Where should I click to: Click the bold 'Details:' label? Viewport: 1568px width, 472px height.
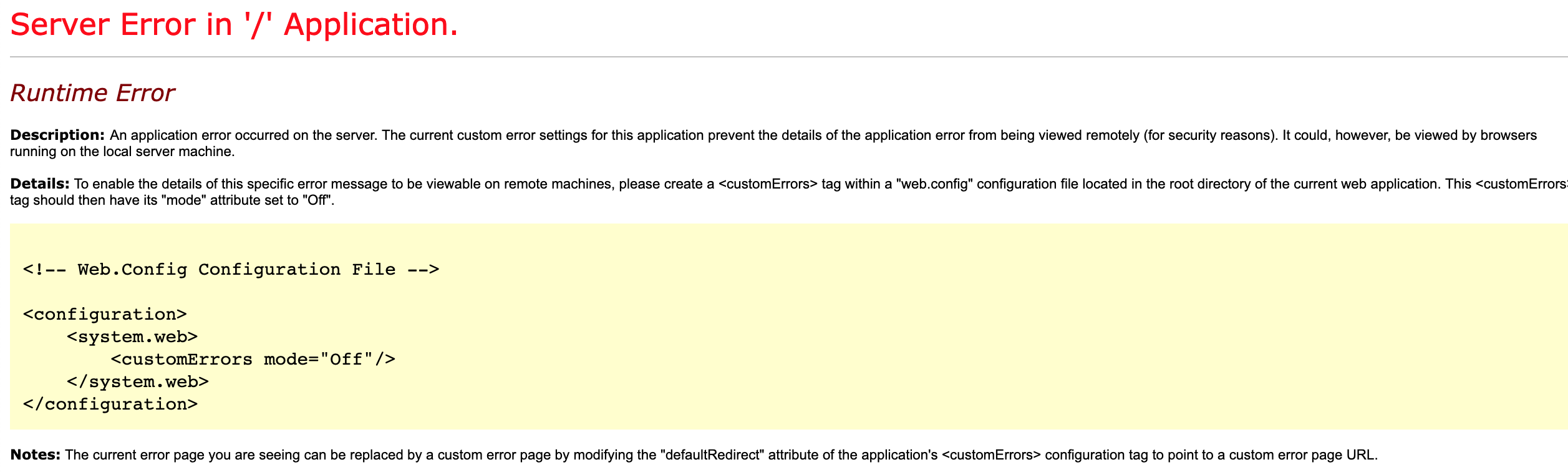pyautogui.click(x=40, y=184)
